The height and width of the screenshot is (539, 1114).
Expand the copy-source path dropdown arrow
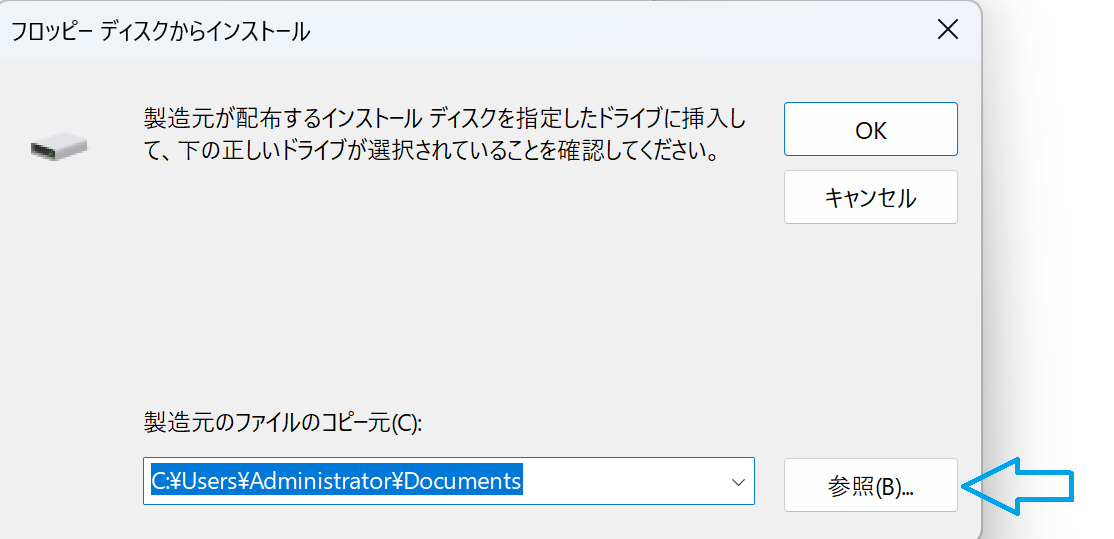(x=738, y=482)
